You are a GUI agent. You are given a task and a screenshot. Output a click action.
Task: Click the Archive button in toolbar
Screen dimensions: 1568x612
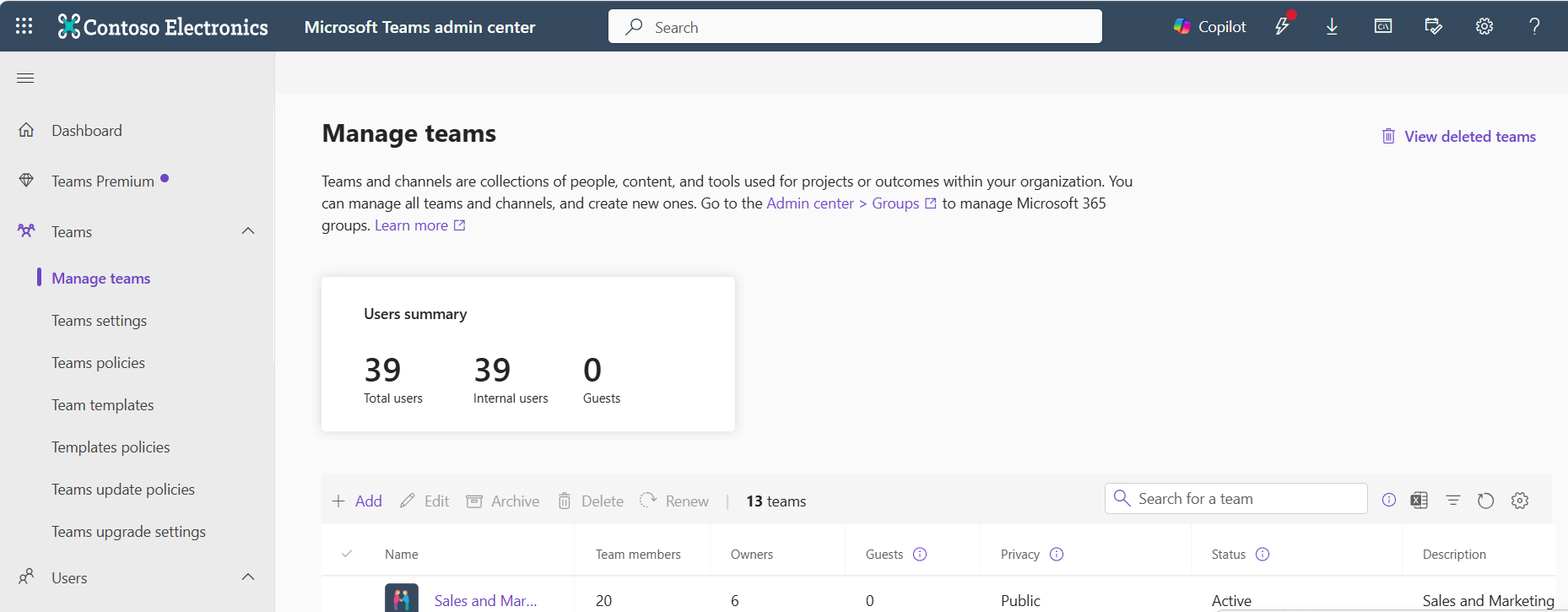coord(503,501)
